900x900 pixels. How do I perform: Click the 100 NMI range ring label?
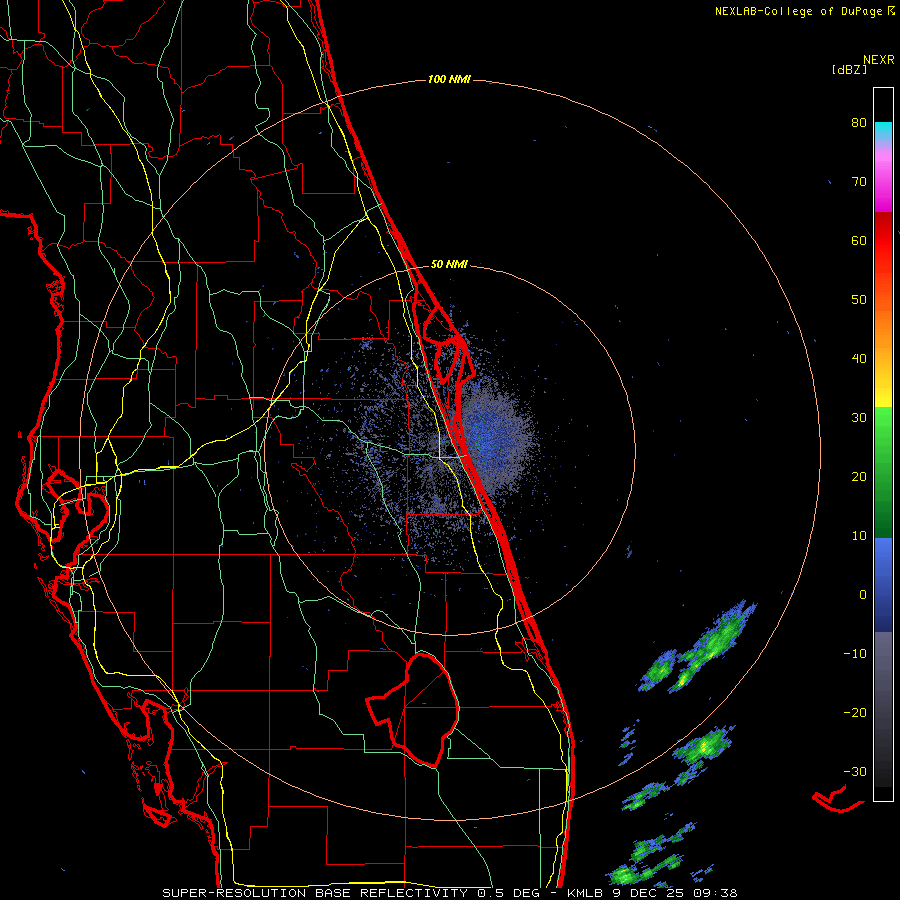click(x=449, y=79)
